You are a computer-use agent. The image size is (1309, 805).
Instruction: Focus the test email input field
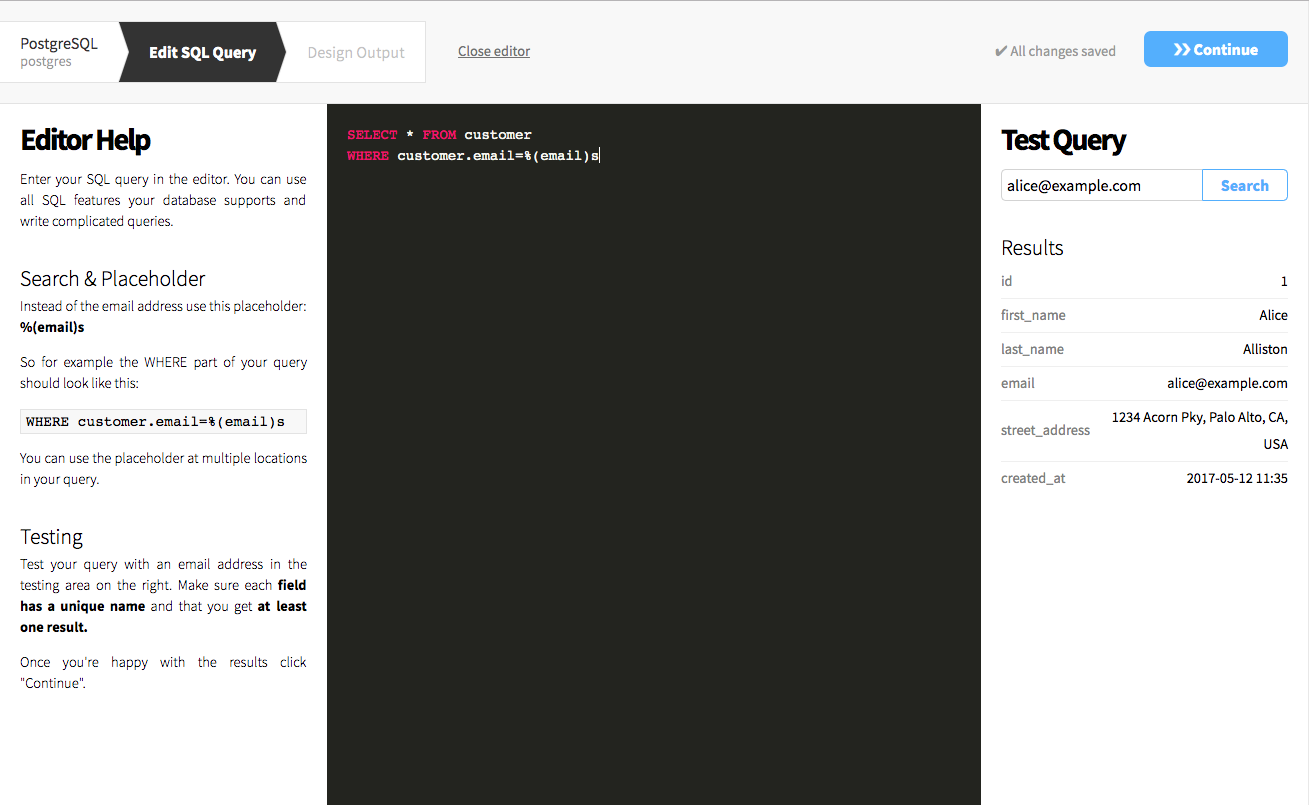pos(1101,185)
